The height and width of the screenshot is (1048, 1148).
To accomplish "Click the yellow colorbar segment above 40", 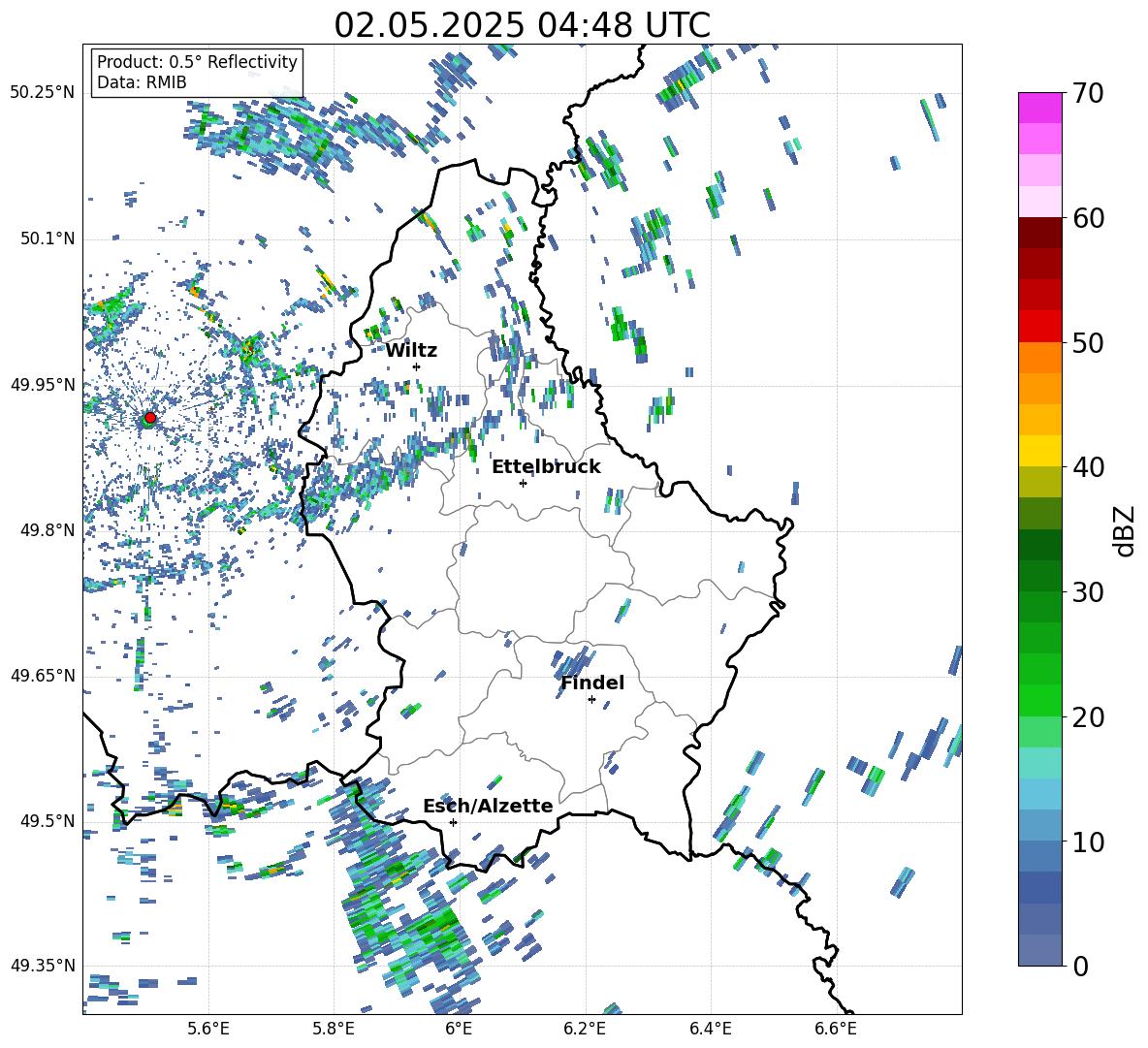I will (1040, 452).
